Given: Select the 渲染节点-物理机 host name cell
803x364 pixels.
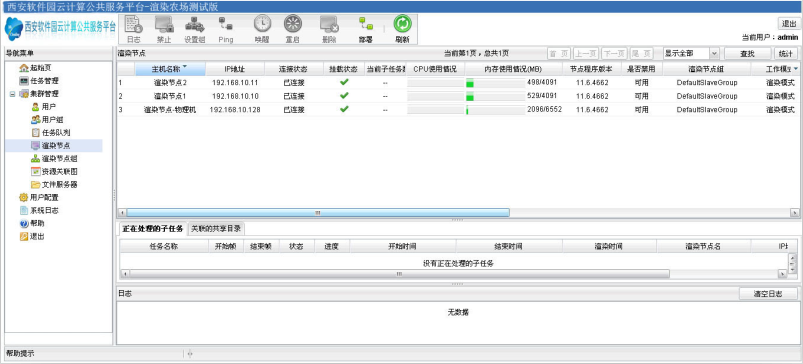Looking at the screenshot, I should pos(170,110).
